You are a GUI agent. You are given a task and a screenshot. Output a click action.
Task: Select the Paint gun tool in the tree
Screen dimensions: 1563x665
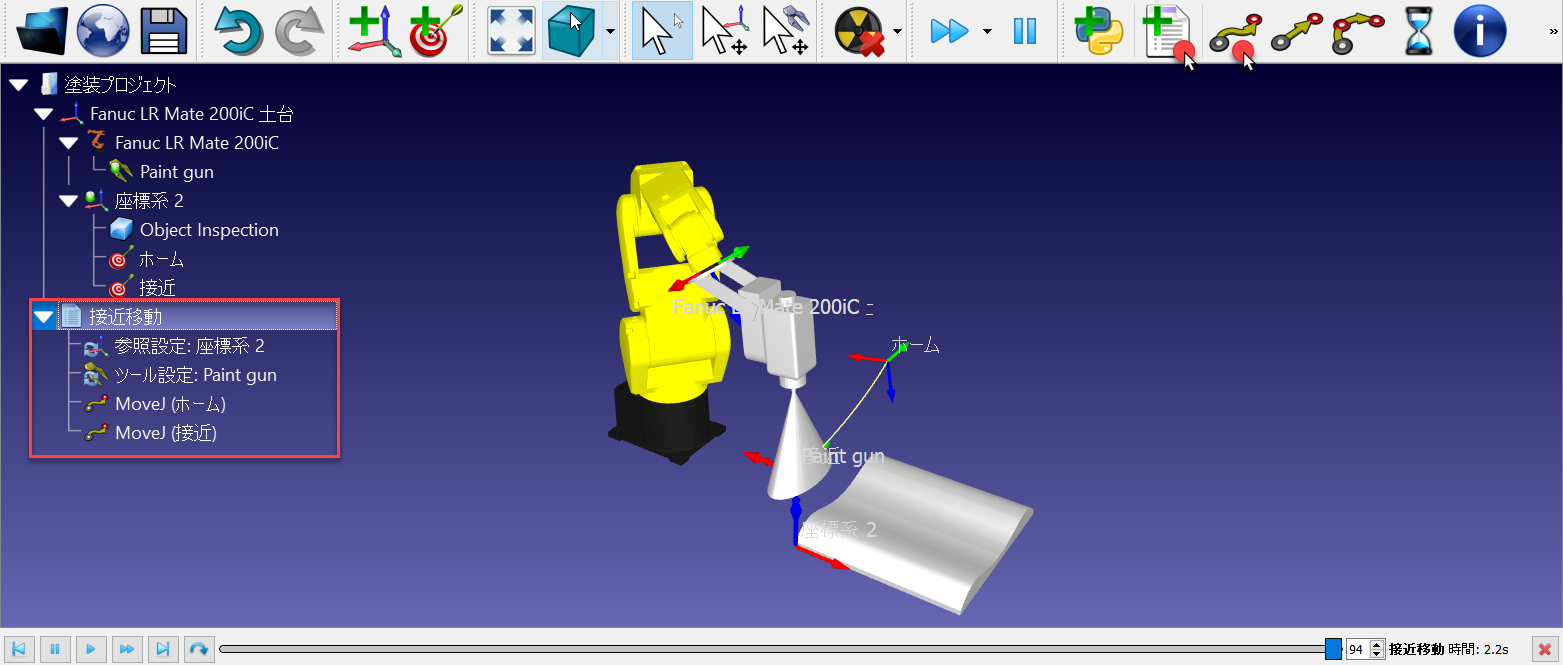(176, 172)
